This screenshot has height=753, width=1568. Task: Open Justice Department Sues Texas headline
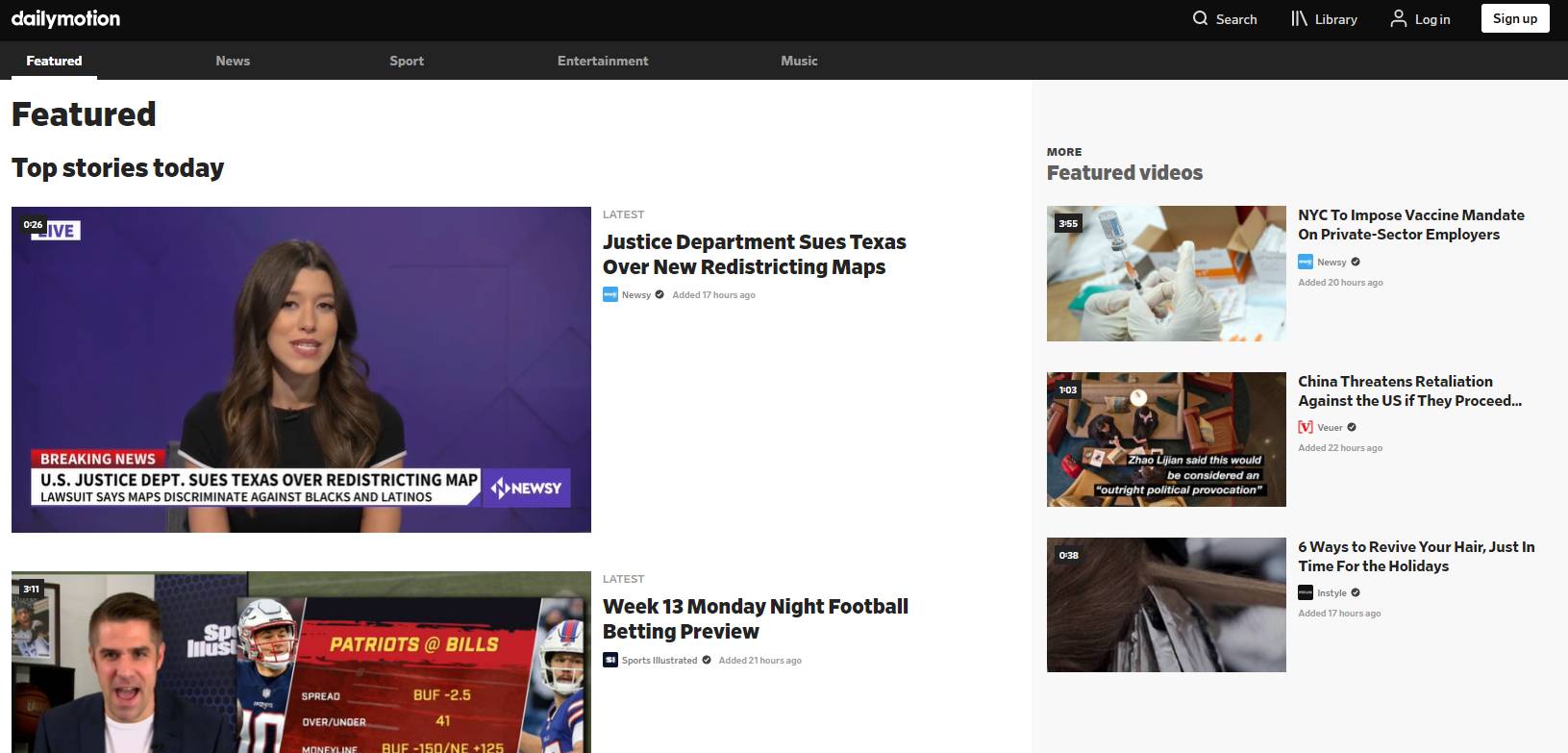click(754, 254)
